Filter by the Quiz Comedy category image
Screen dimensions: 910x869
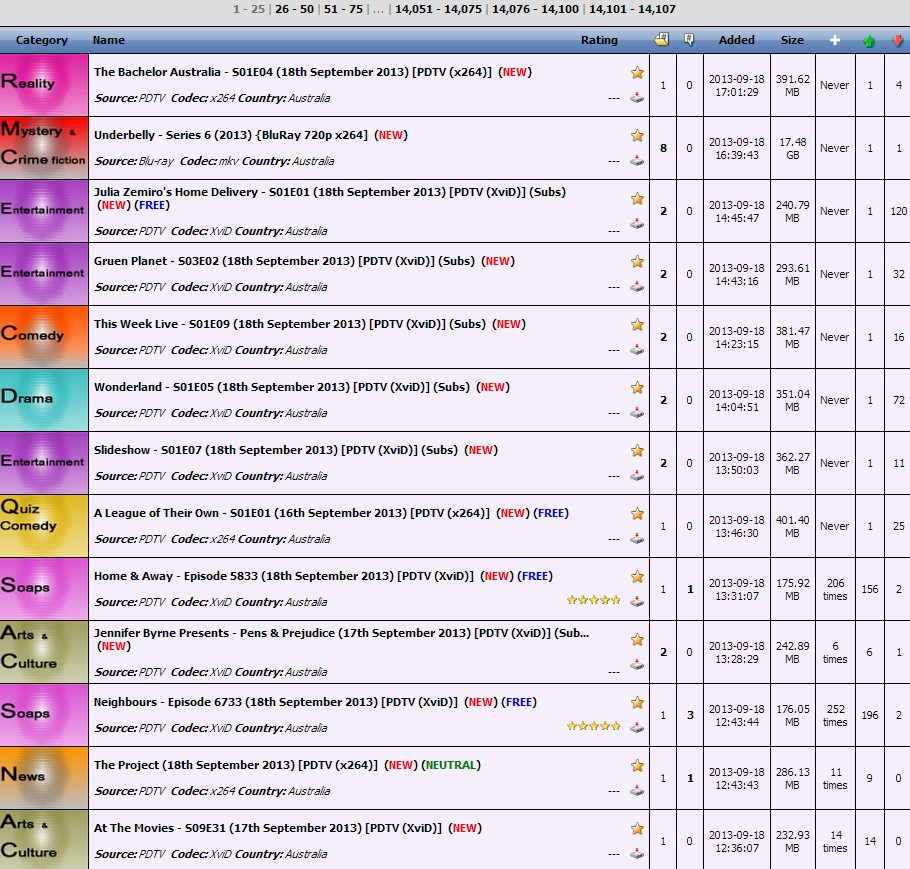click(44, 526)
